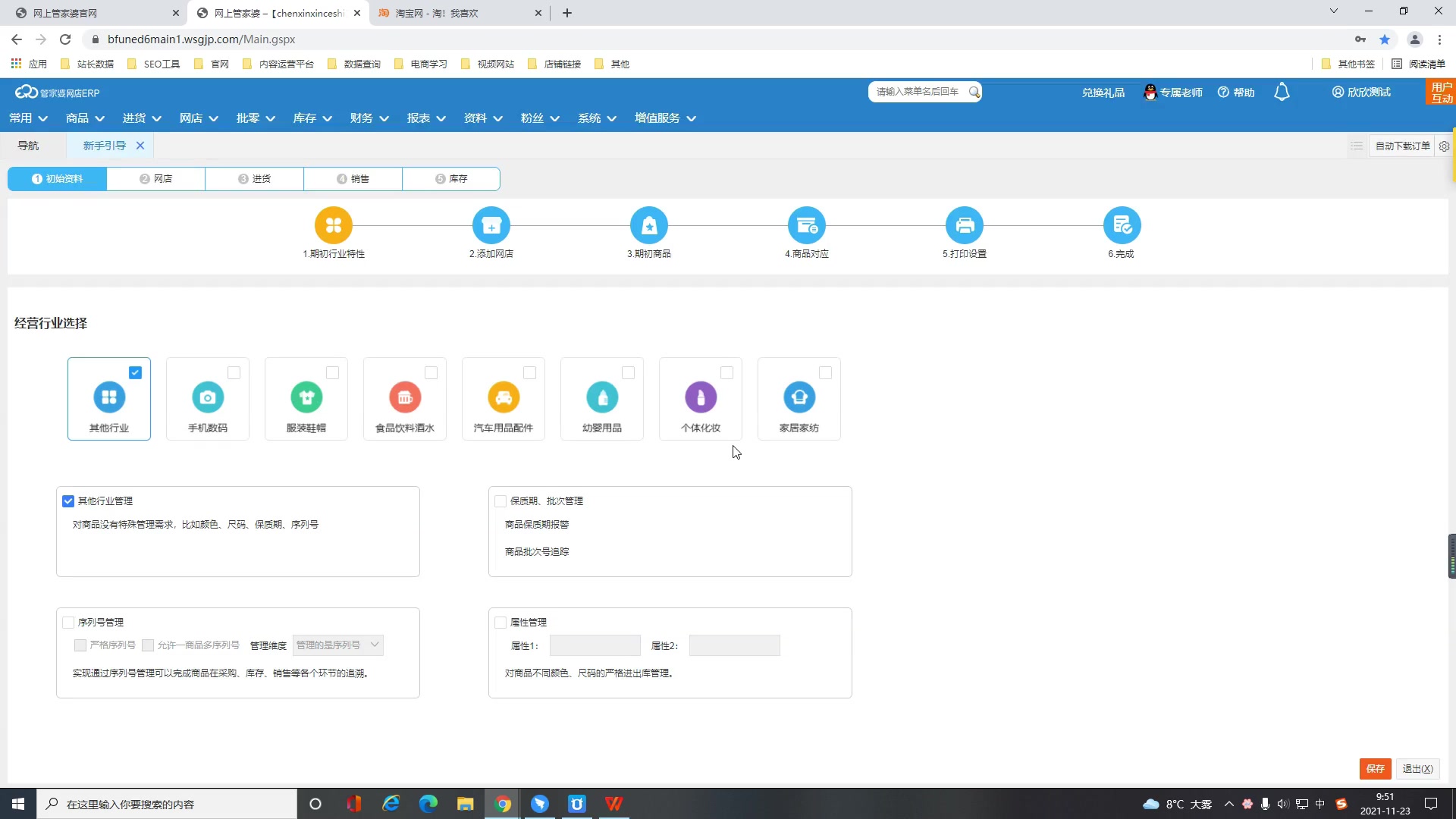
Task: Click the 退出(X) button
Action: [x=1417, y=769]
